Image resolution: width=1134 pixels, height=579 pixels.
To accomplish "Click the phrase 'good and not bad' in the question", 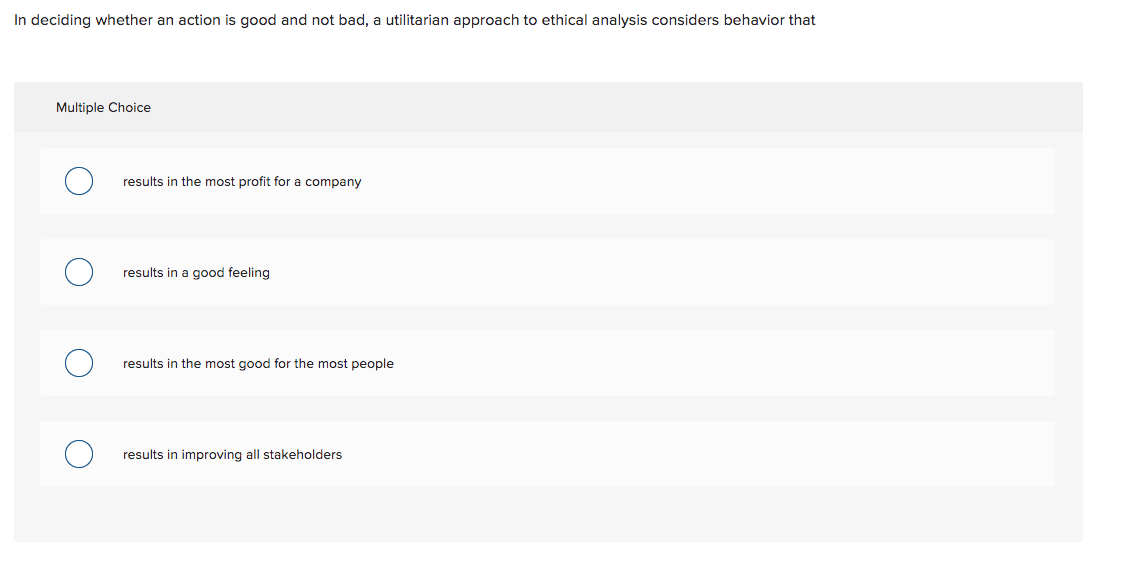I will [x=300, y=19].
